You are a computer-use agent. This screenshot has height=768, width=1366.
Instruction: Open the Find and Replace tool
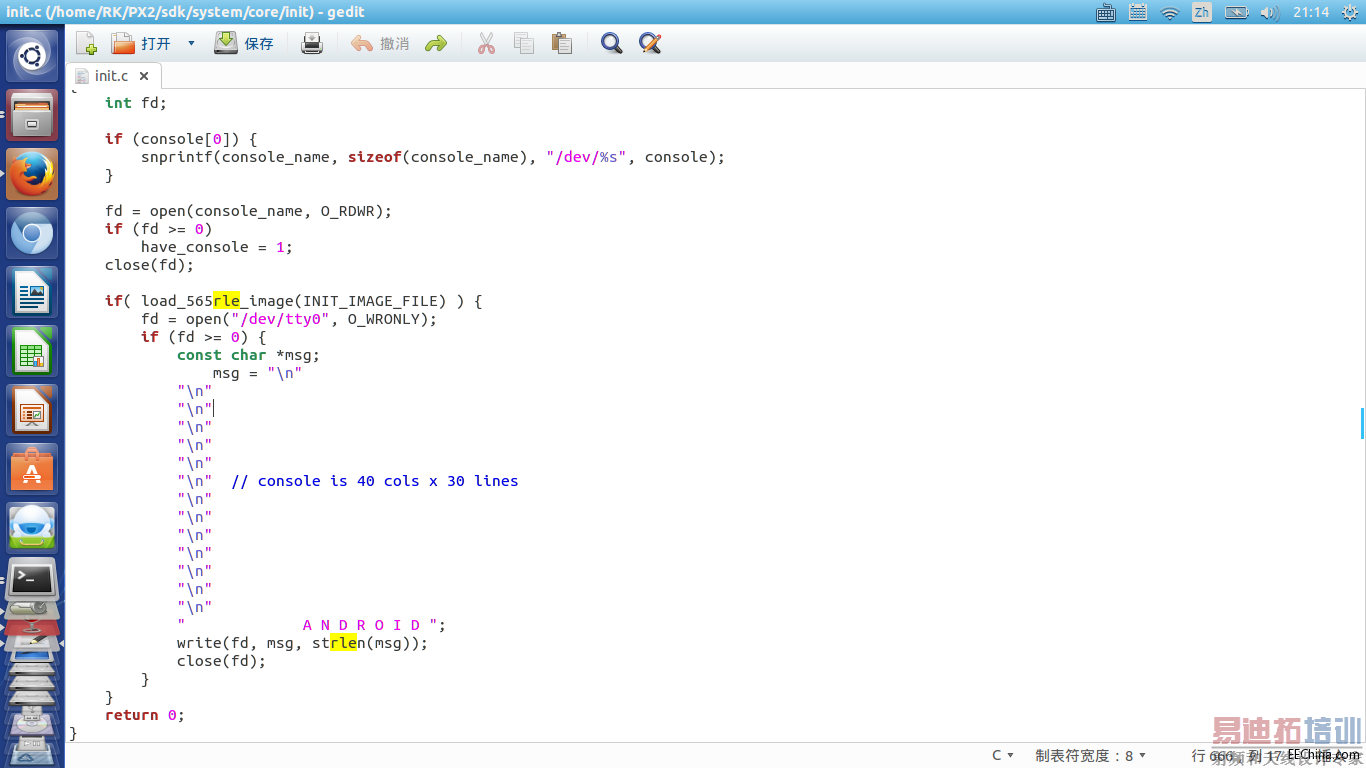pyautogui.click(x=650, y=43)
